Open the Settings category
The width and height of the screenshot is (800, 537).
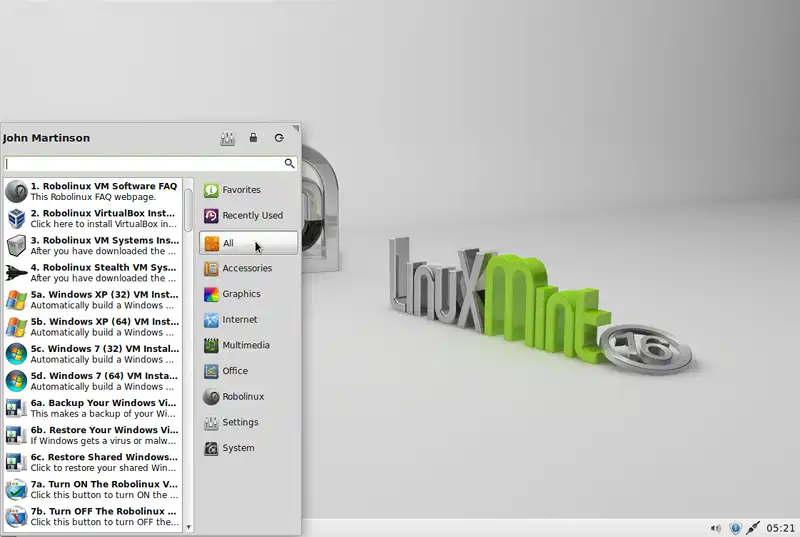pyautogui.click(x=248, y=422)
